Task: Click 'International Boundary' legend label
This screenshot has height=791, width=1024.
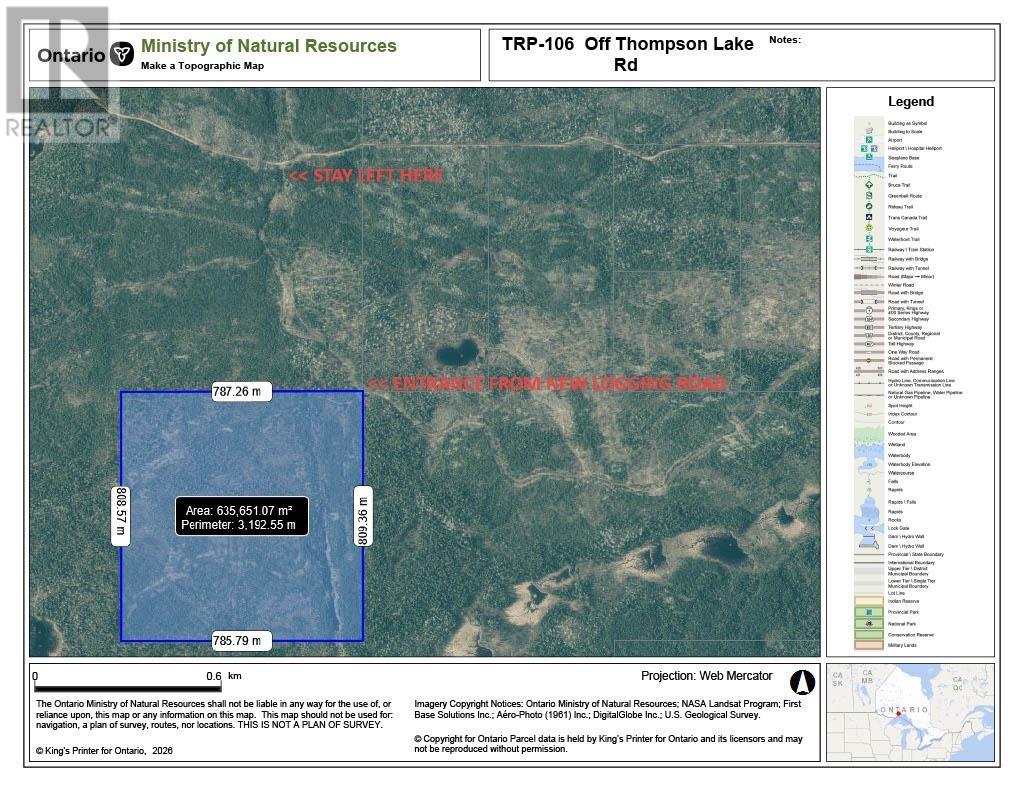Action: click(x=911, y=562)
